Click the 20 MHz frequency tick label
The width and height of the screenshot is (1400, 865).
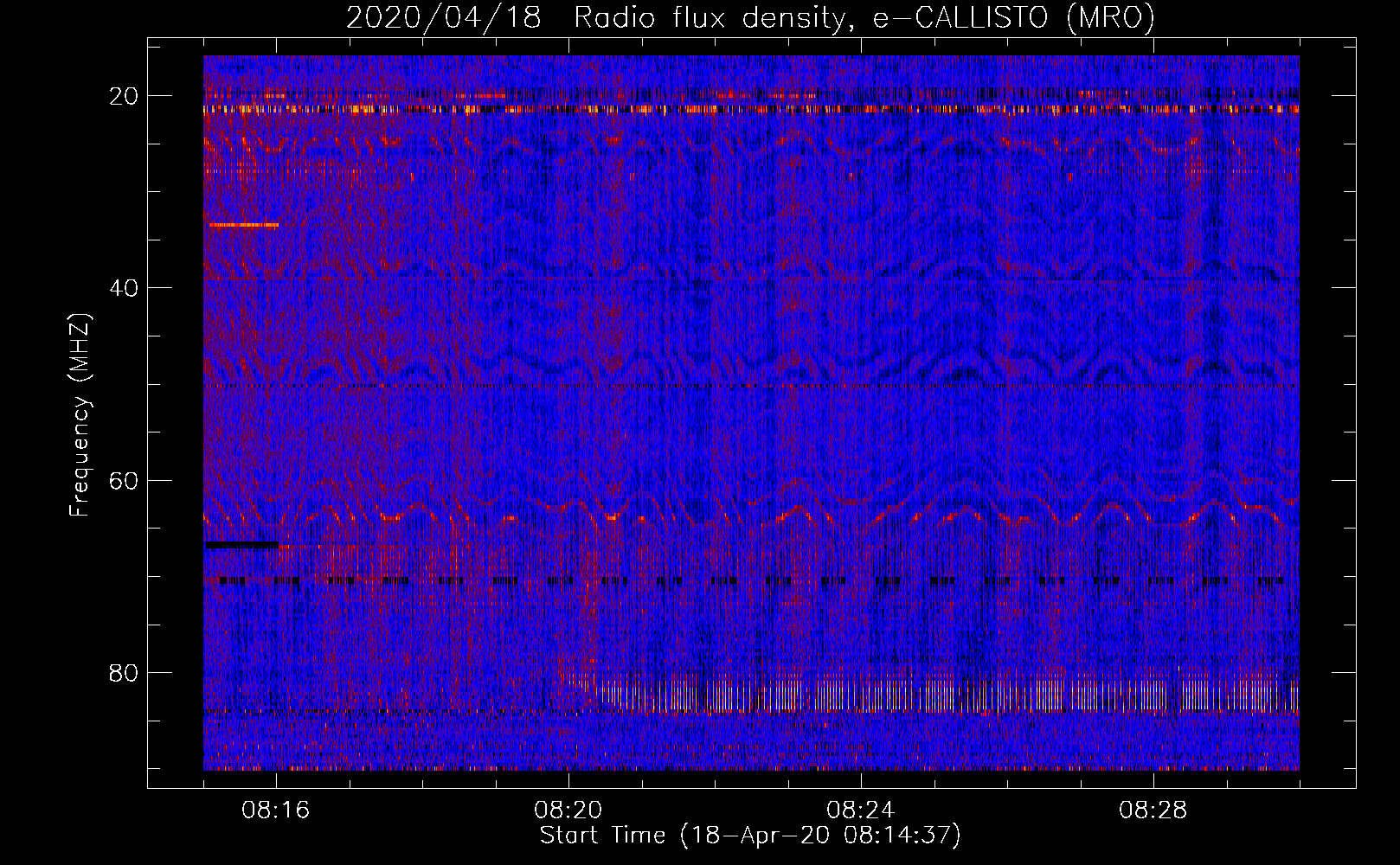tap(125, 96)
